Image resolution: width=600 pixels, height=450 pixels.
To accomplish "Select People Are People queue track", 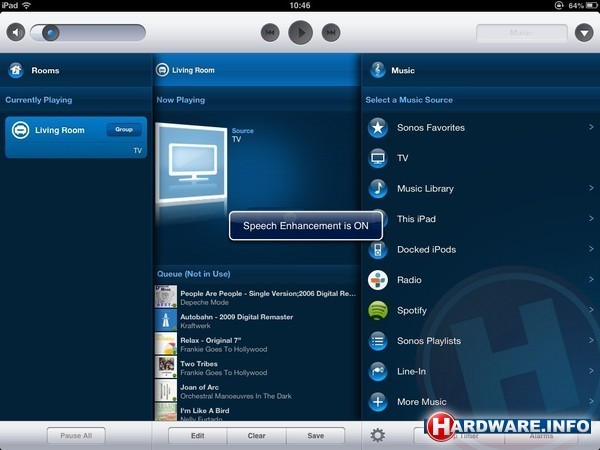I will point(256,297).
